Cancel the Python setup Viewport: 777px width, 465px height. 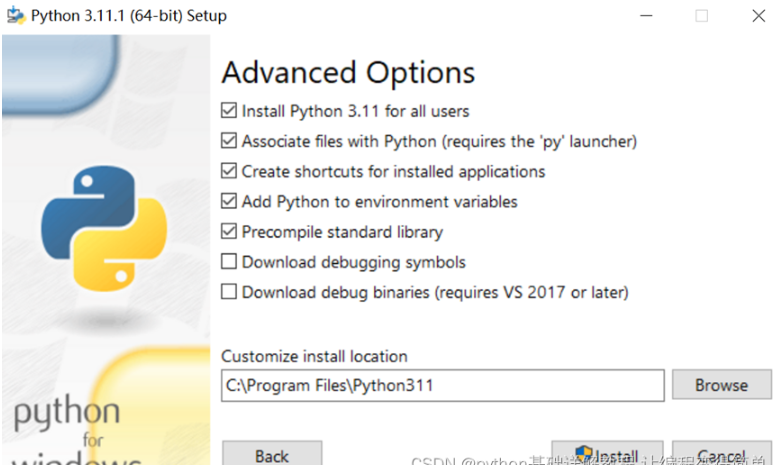(x=722, y=453)
